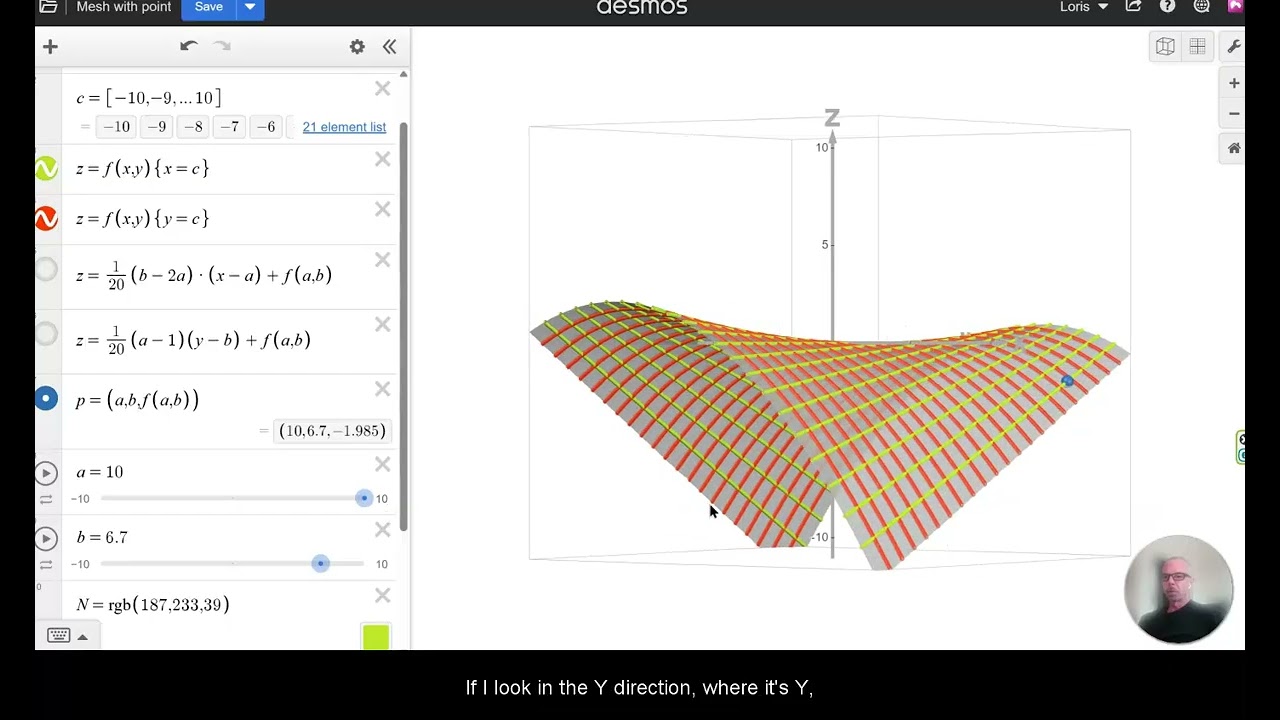
Task: Edit the N = rgb(187,233,39) expression
Action: click(153, 604)
